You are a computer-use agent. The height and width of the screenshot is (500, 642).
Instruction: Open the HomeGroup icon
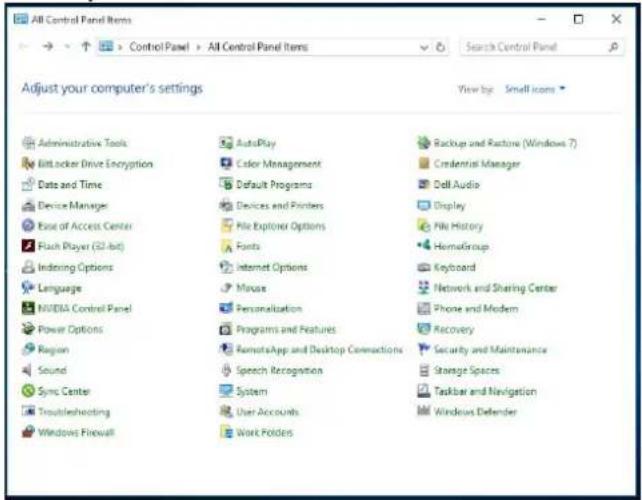point(424,246)
